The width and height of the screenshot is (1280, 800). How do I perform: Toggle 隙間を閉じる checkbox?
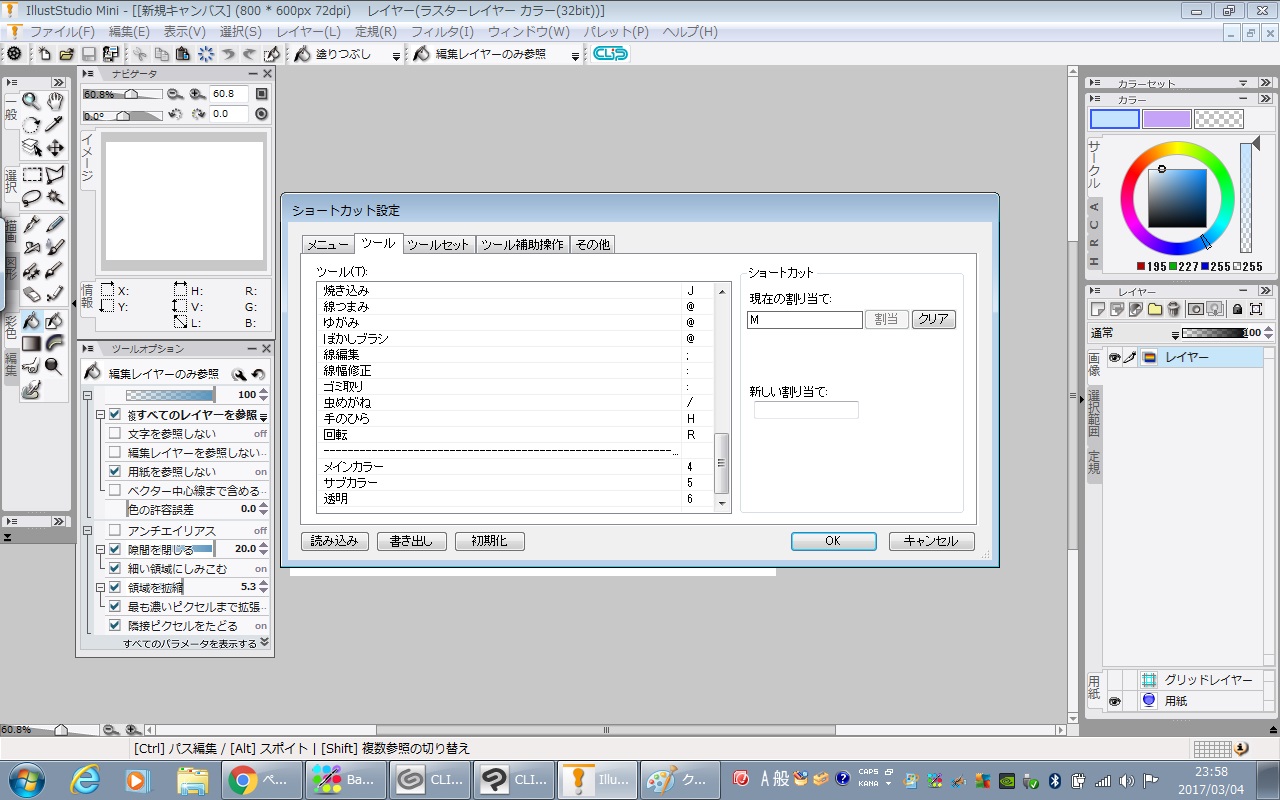pos(114,549)
